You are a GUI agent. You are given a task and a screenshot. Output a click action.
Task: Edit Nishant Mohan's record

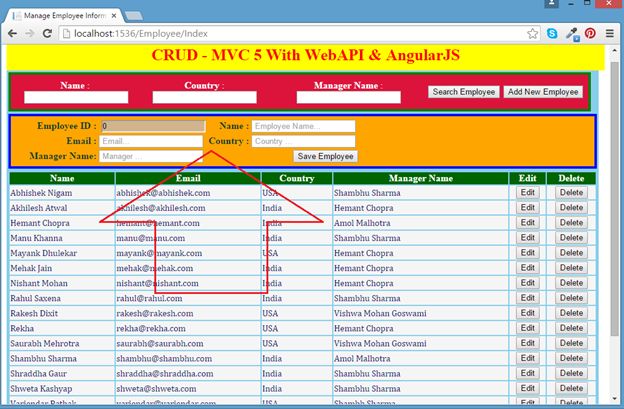coord(528,283)
